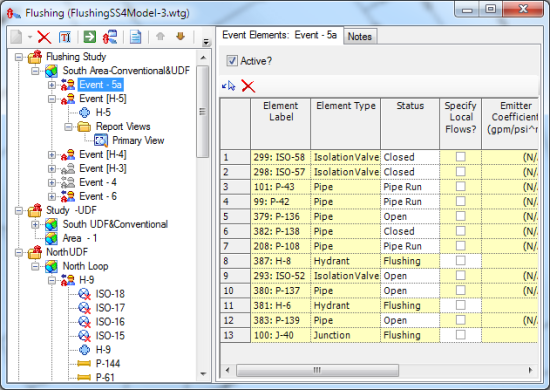This screenshot has width=550, height=390.
Task: Click the Flushing Study folder icon
Action: pos(35,57)
